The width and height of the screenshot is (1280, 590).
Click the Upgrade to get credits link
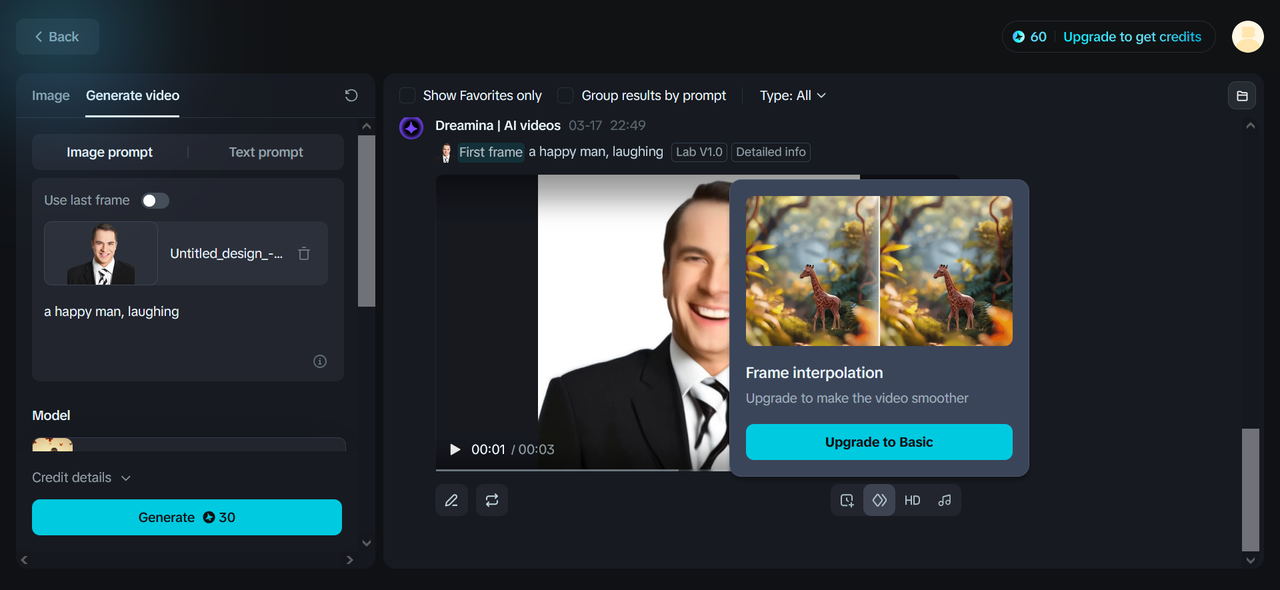point(1132,36)
